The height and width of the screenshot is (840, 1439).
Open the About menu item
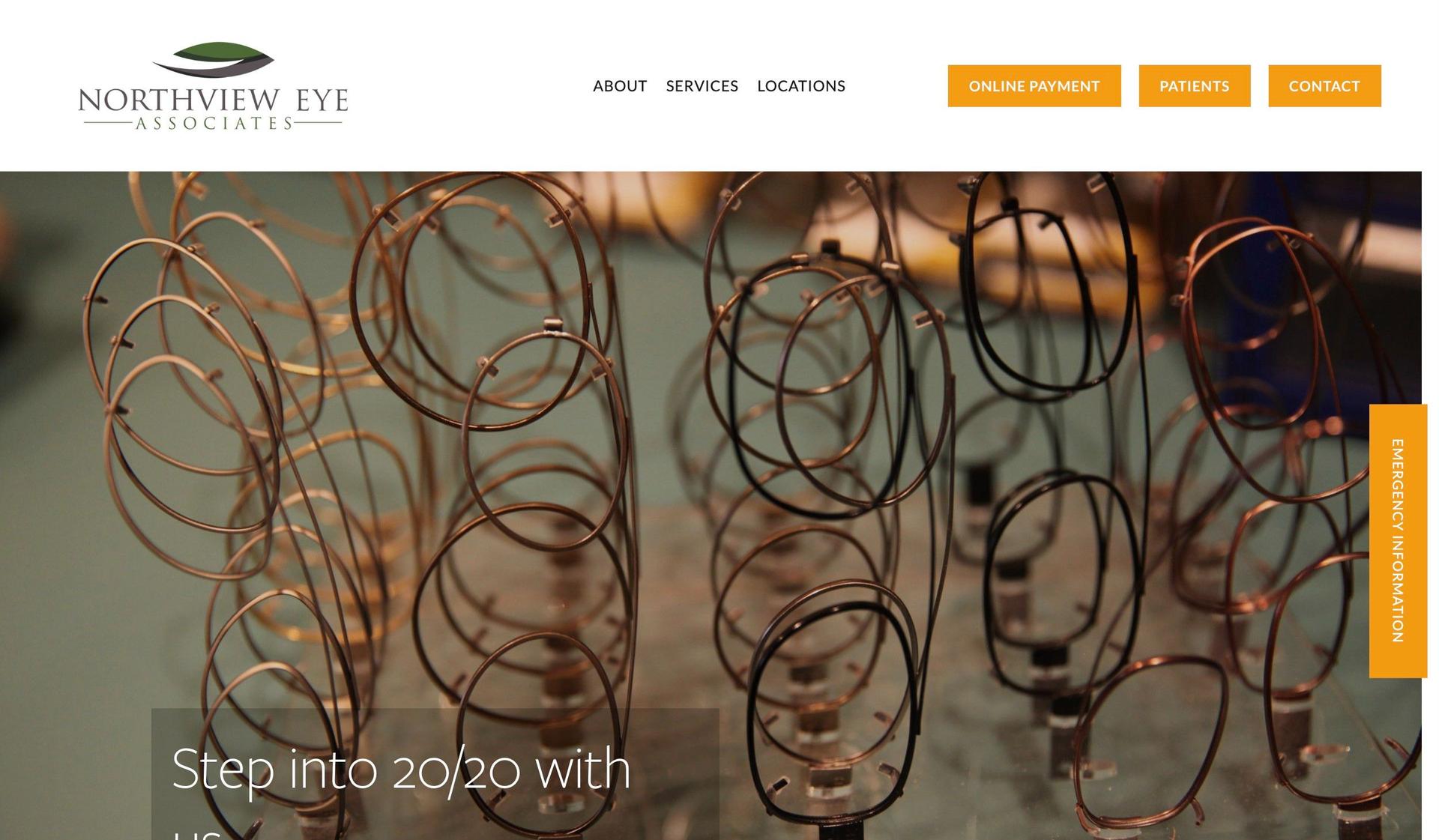tap(620, 86)
